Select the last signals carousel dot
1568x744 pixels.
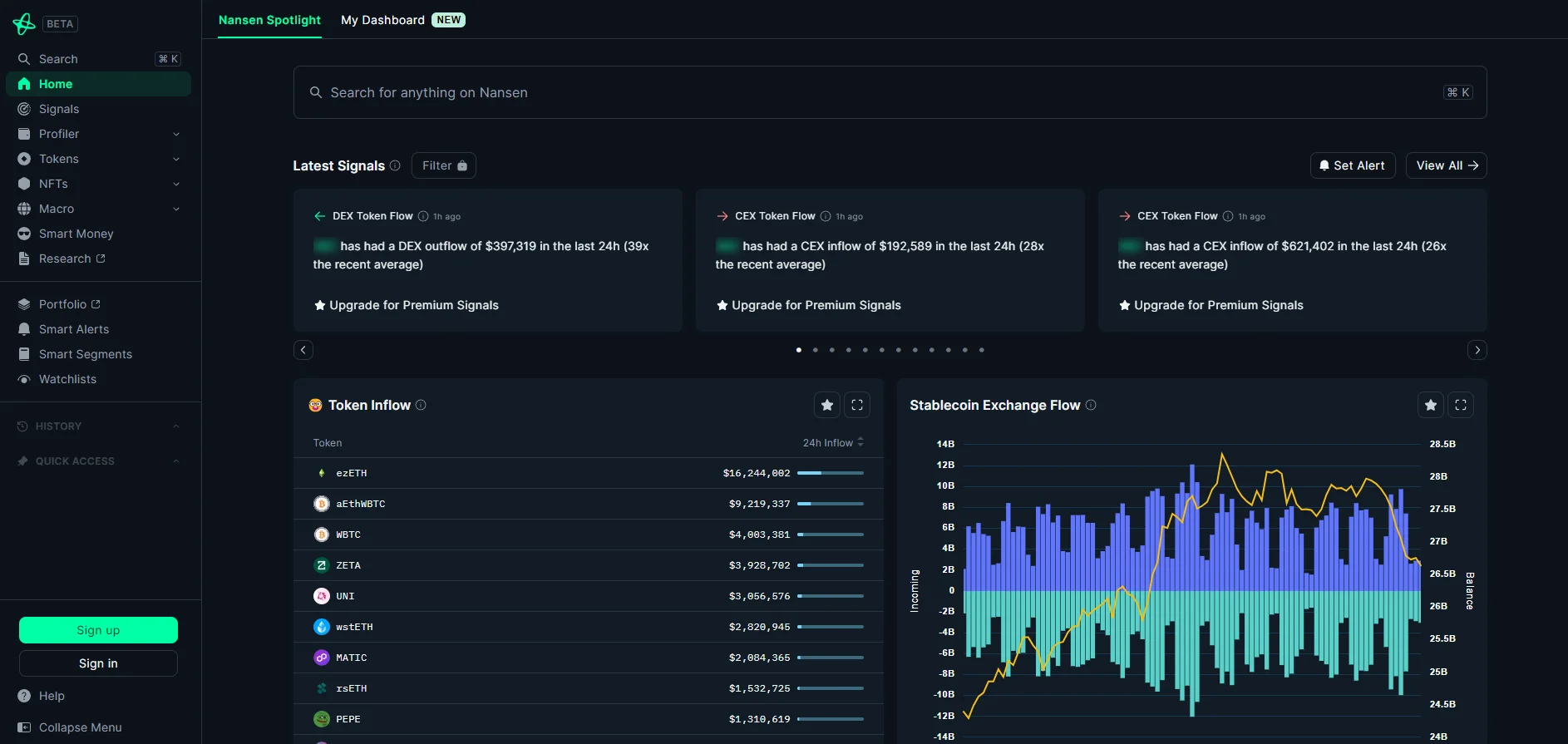tap(982, 350)
